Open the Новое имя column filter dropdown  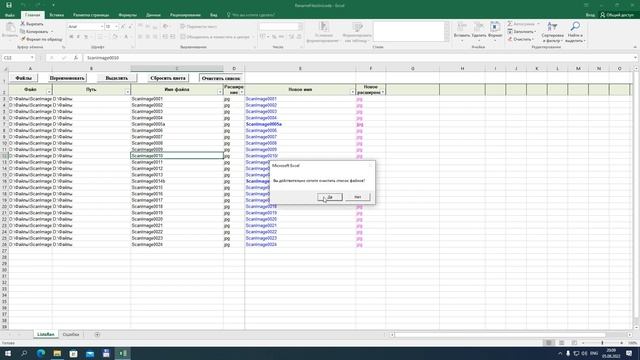[353, 92]
